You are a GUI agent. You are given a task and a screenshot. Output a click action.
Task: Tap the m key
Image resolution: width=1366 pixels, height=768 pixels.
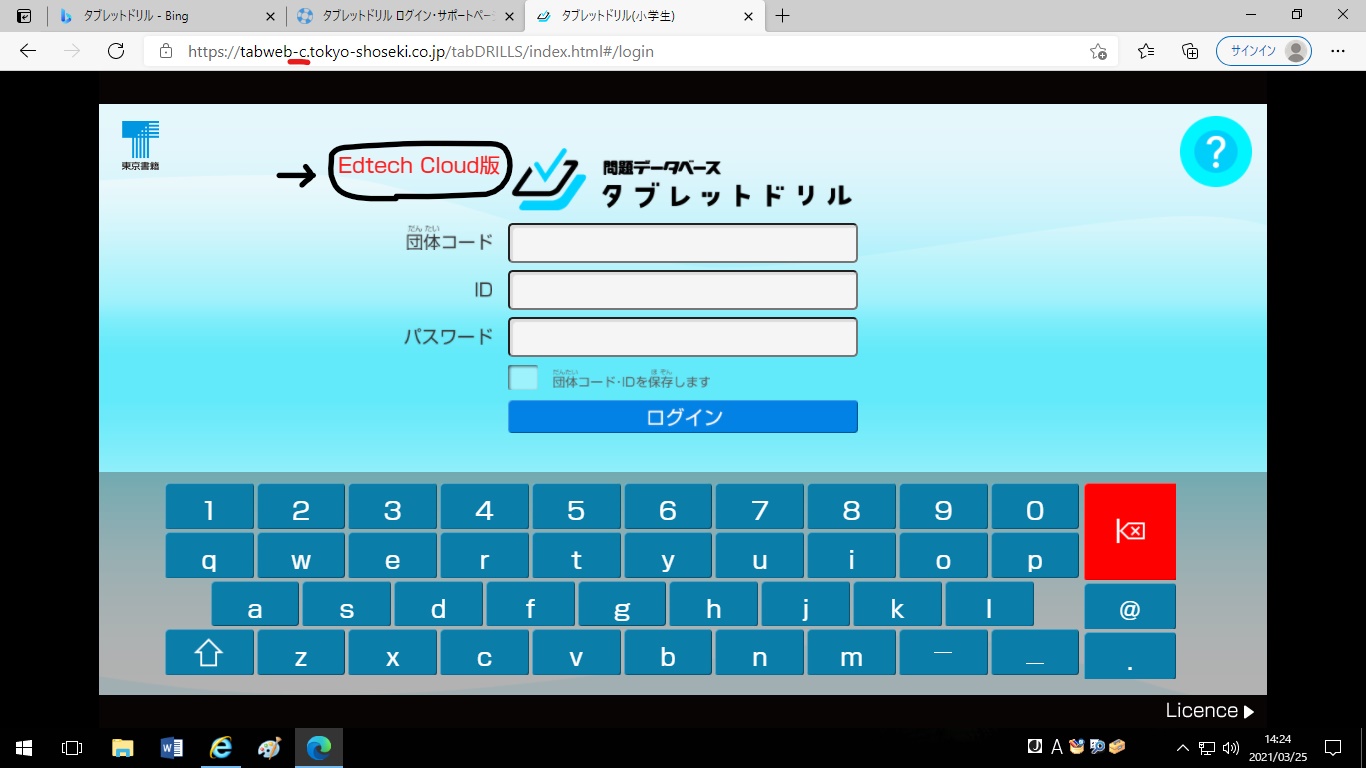pos(851,653)
